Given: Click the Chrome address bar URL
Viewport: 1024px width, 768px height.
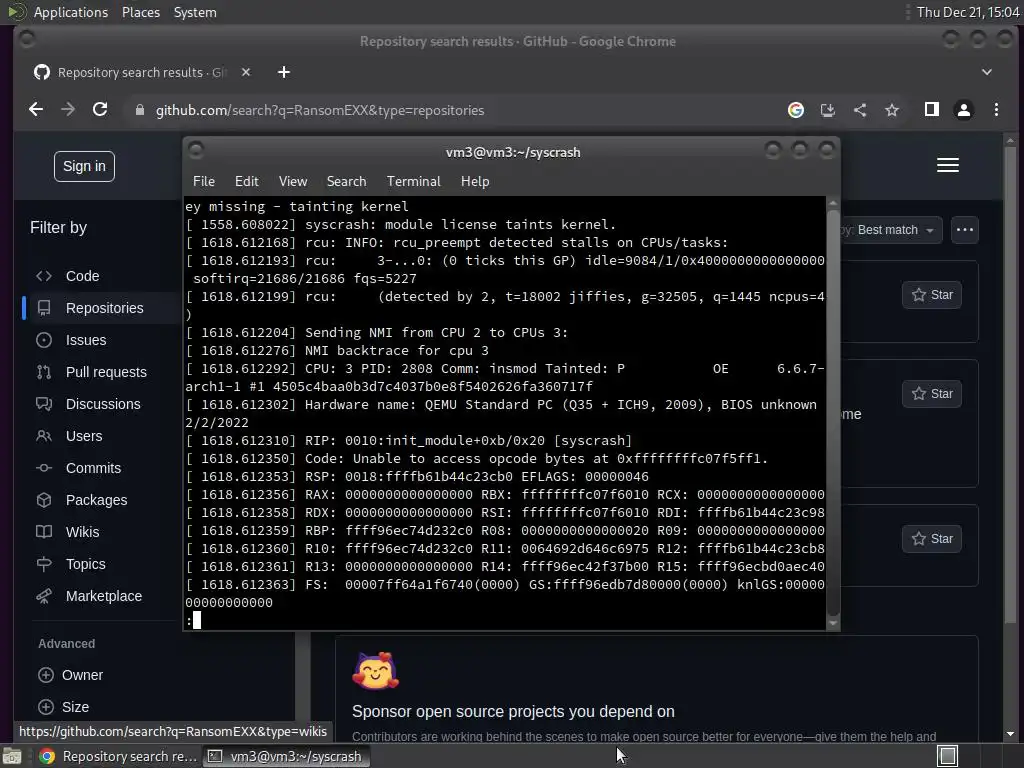Looking at the screenshot, I should point(319,110).
